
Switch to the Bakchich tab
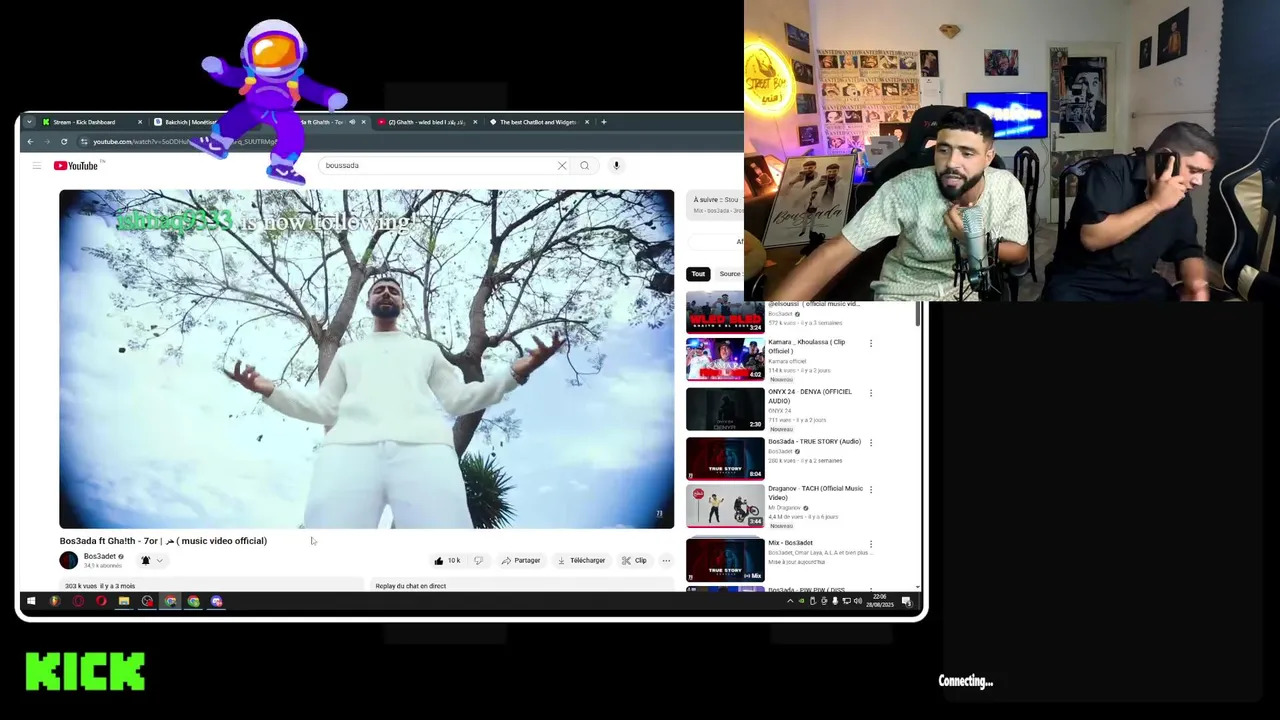point(190,122)
